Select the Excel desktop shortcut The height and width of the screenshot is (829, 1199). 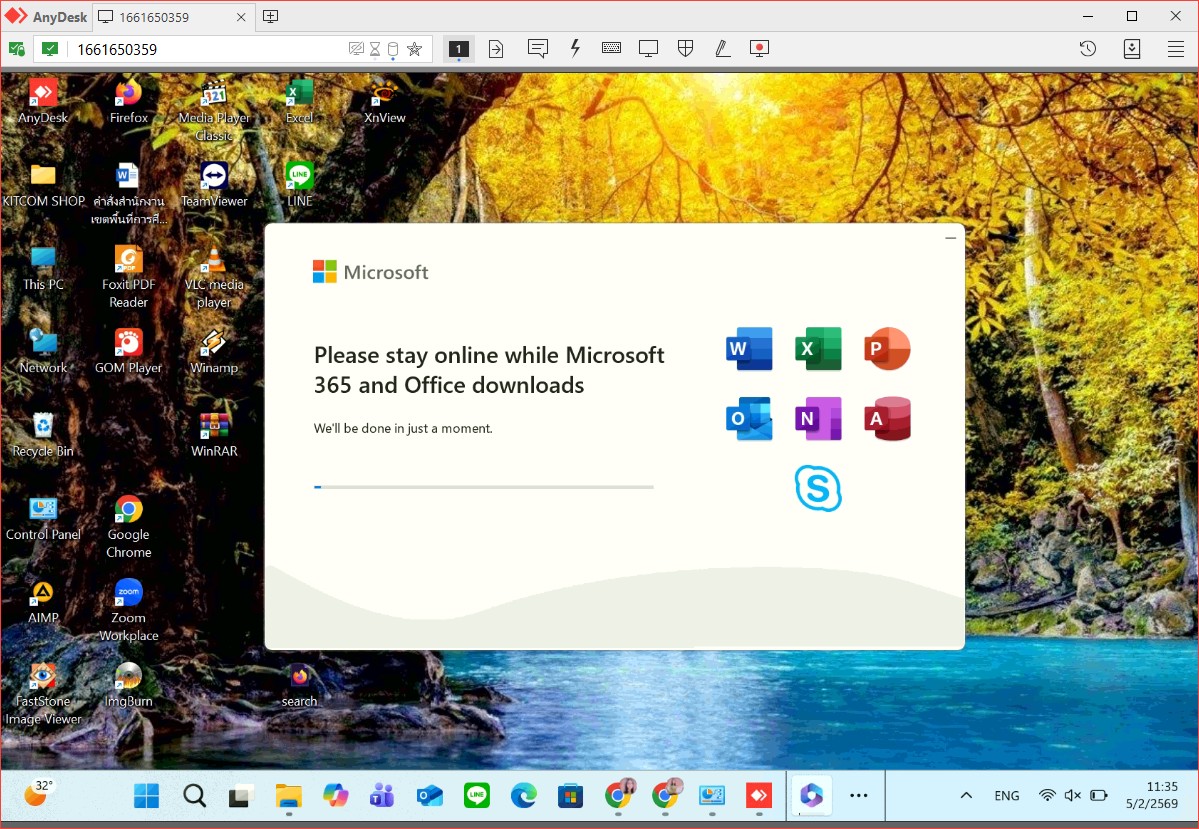coord(300,102)
